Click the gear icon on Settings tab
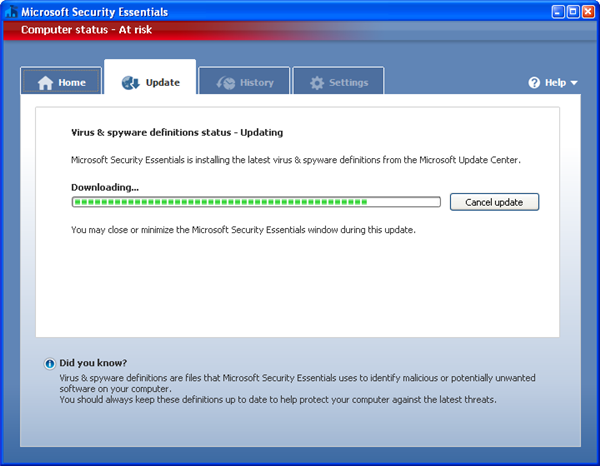Viewport: 600px width, 466px height. [x=316, y=83]
